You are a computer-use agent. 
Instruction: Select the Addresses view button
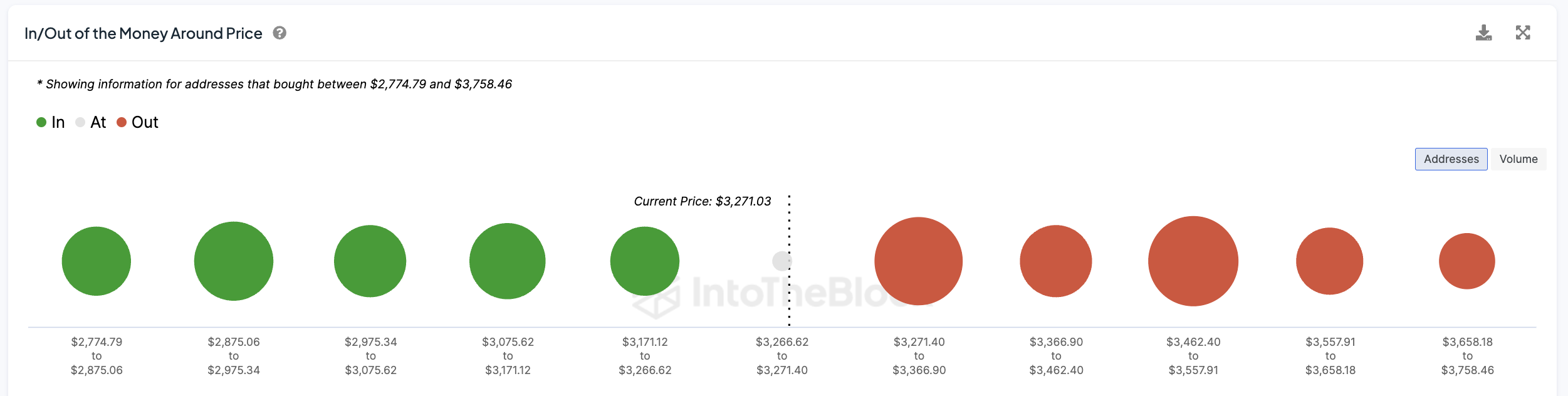point(1451,159)
